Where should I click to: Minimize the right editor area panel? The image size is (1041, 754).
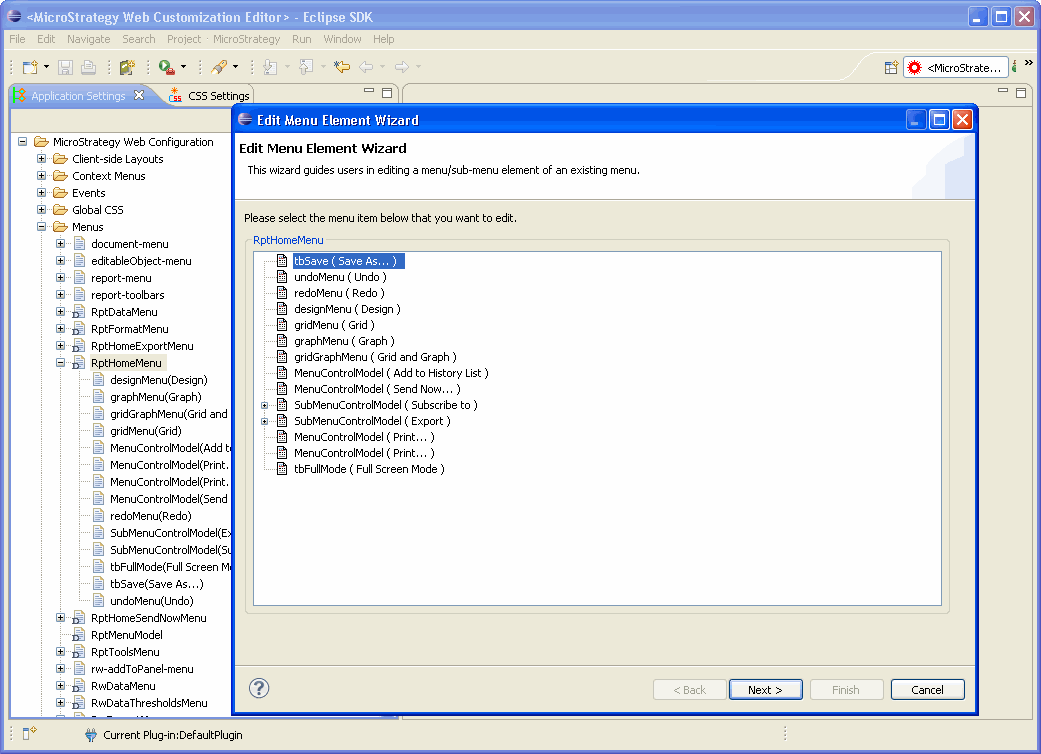point(1003,90)
